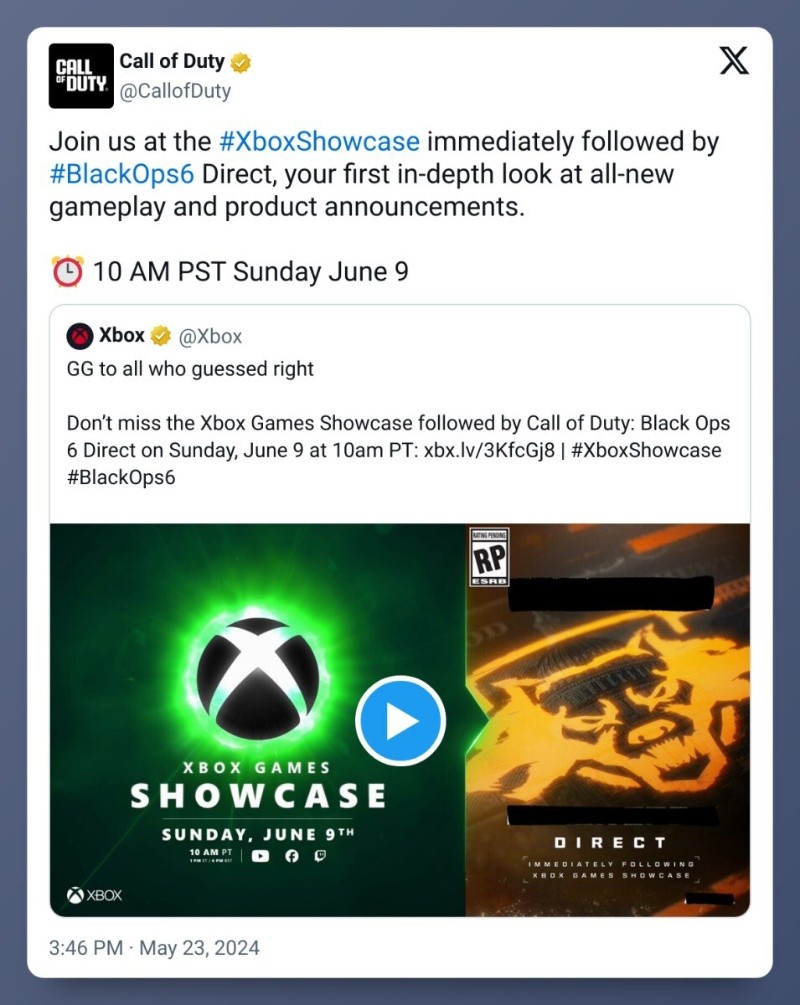The width and height of the screenshot is (800, 1005).
Task: Play the Xbox Games Showcase video
Action: click(401, 721)
